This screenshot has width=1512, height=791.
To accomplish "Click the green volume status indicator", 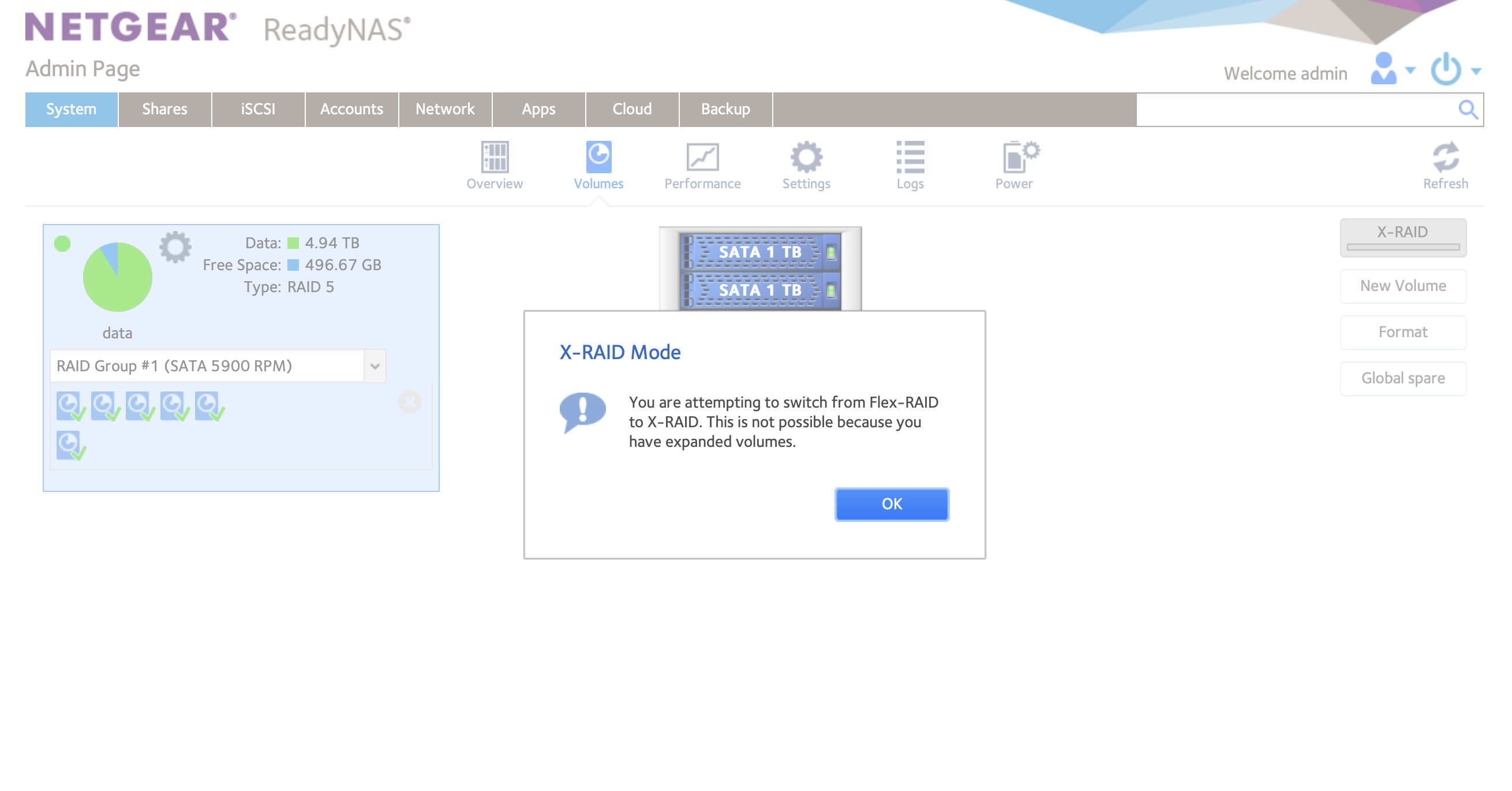I will [x=62, y=243].
